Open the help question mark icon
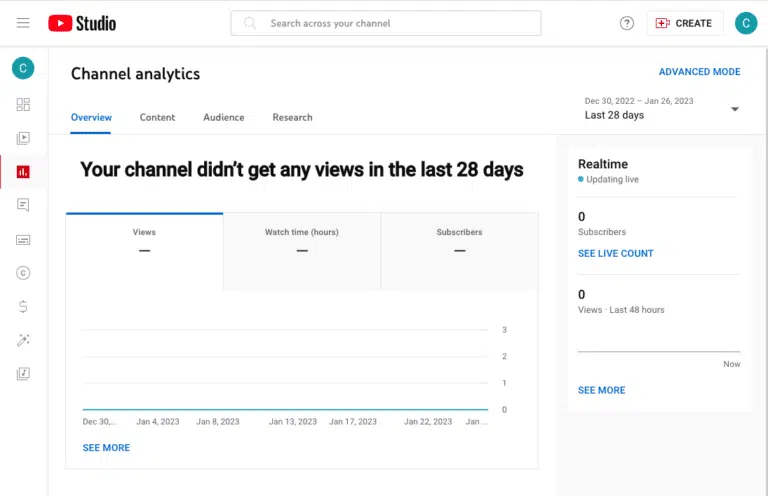The height and width of the screenshot is (496, 768). [x=626, y=23]
